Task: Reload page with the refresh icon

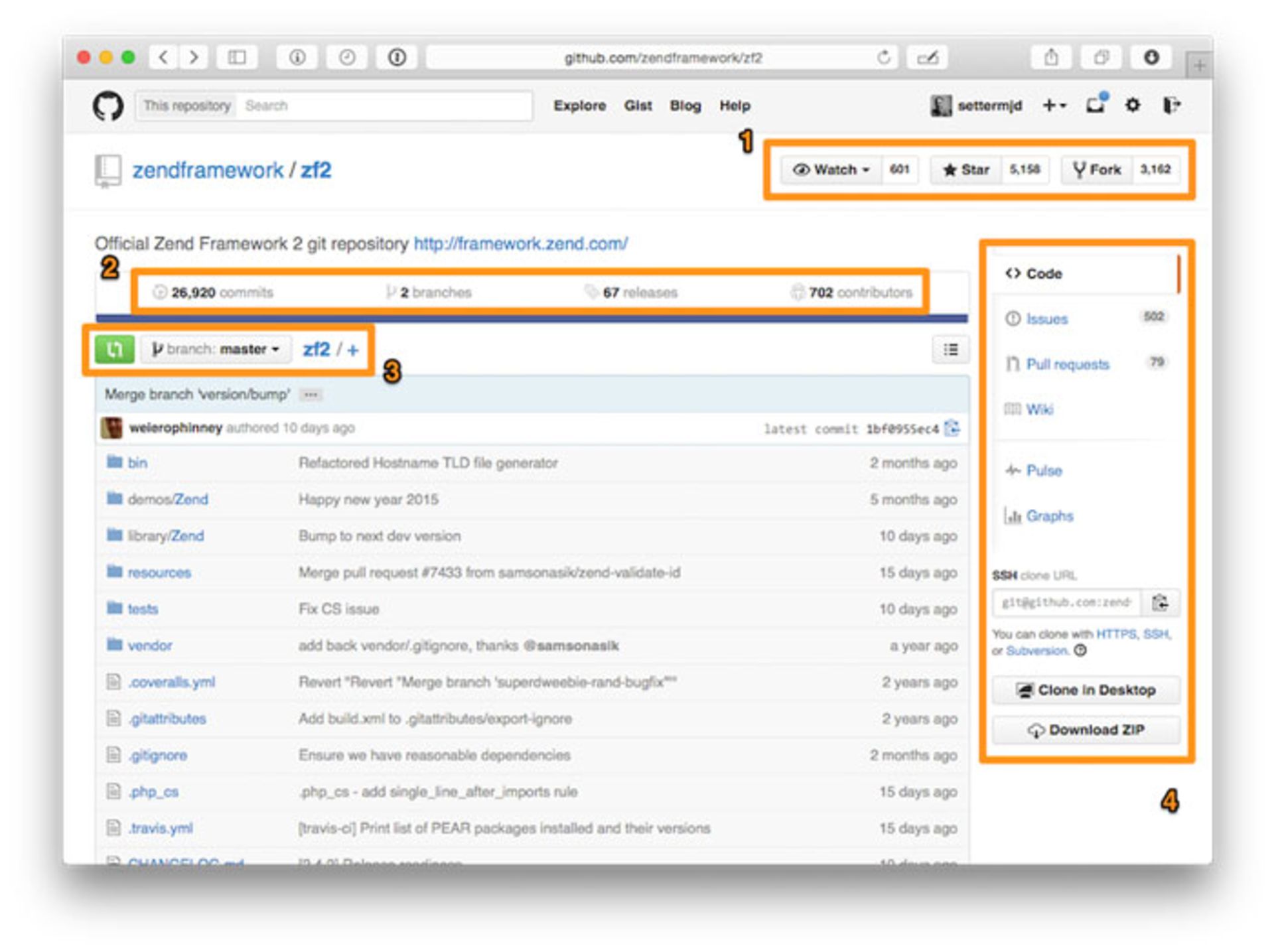Action: pyautogui.click(x=883, y=58)
